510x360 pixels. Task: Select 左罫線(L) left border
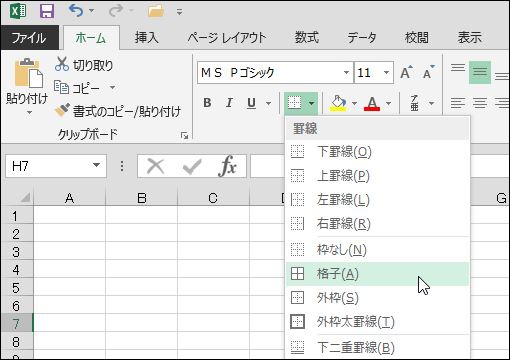point(377,200)
